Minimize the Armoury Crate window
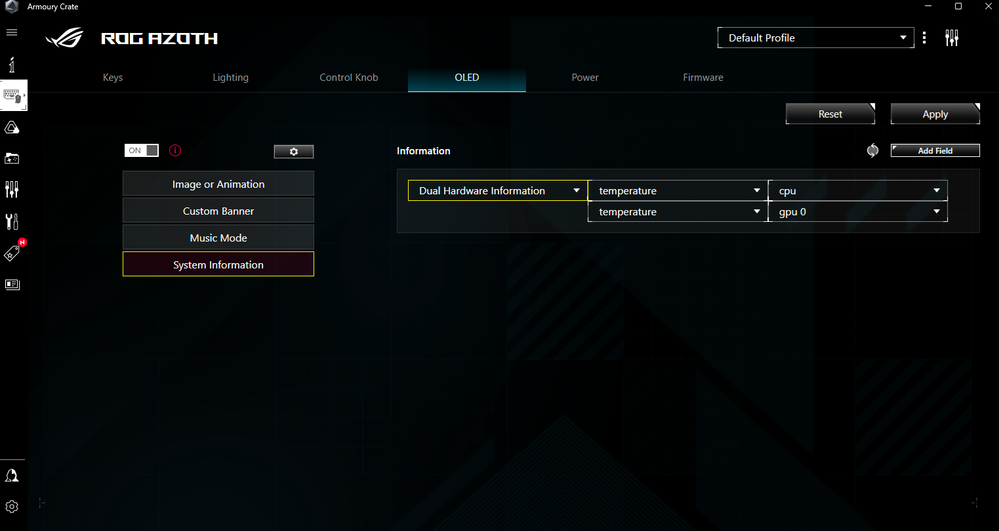999x531 pixels. click(x=928, y=6)
